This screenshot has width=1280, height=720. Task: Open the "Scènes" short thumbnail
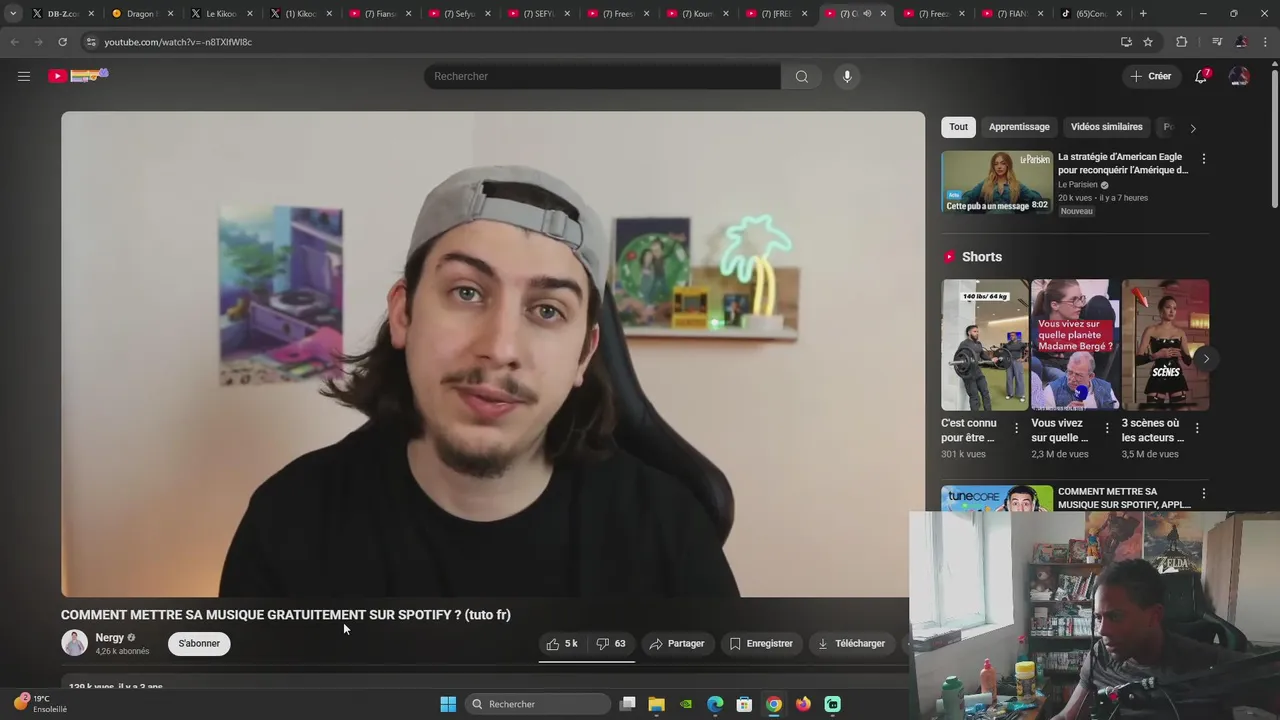1165,345
